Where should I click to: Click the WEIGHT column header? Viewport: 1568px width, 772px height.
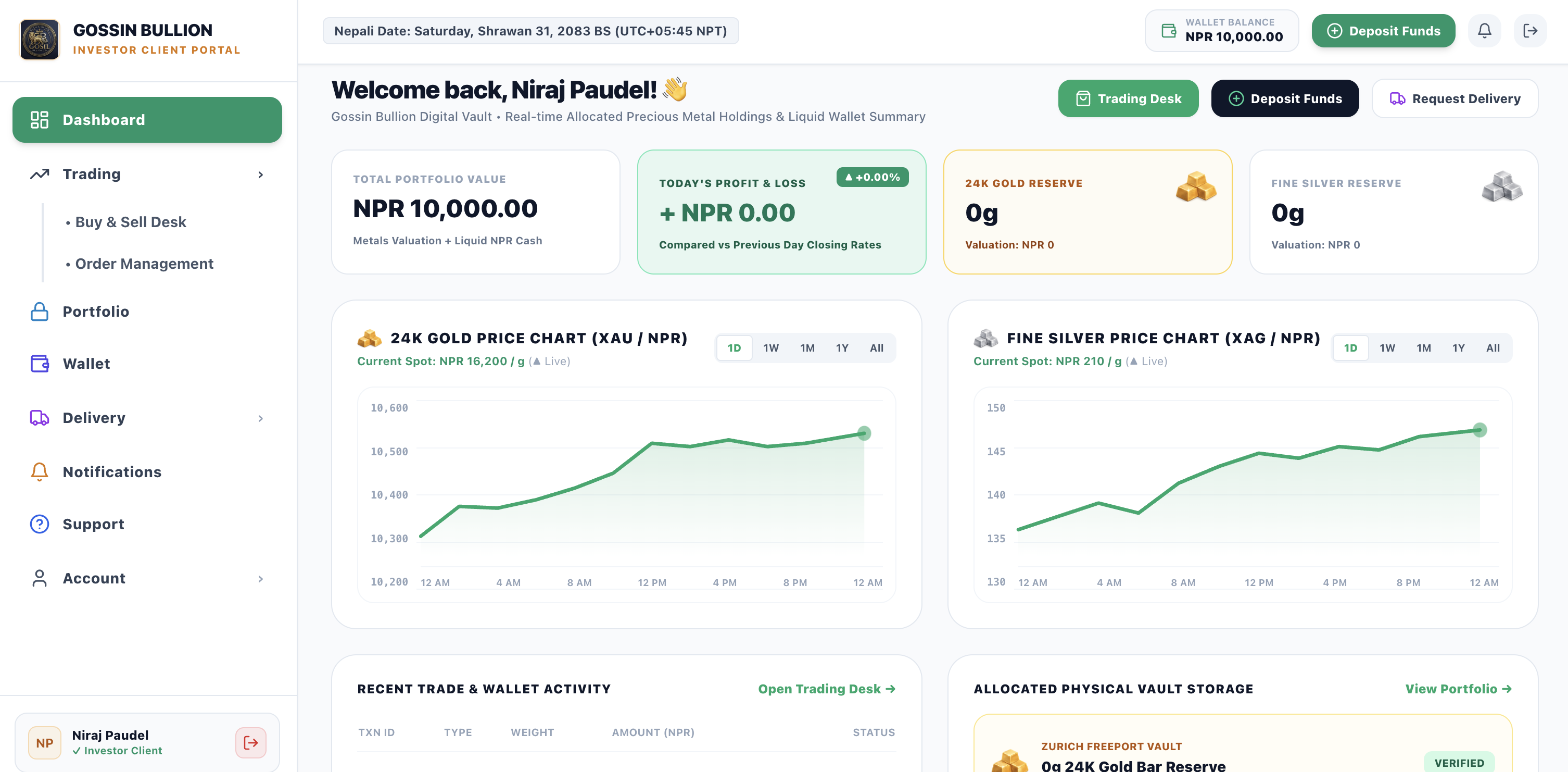tap(532, 732)
